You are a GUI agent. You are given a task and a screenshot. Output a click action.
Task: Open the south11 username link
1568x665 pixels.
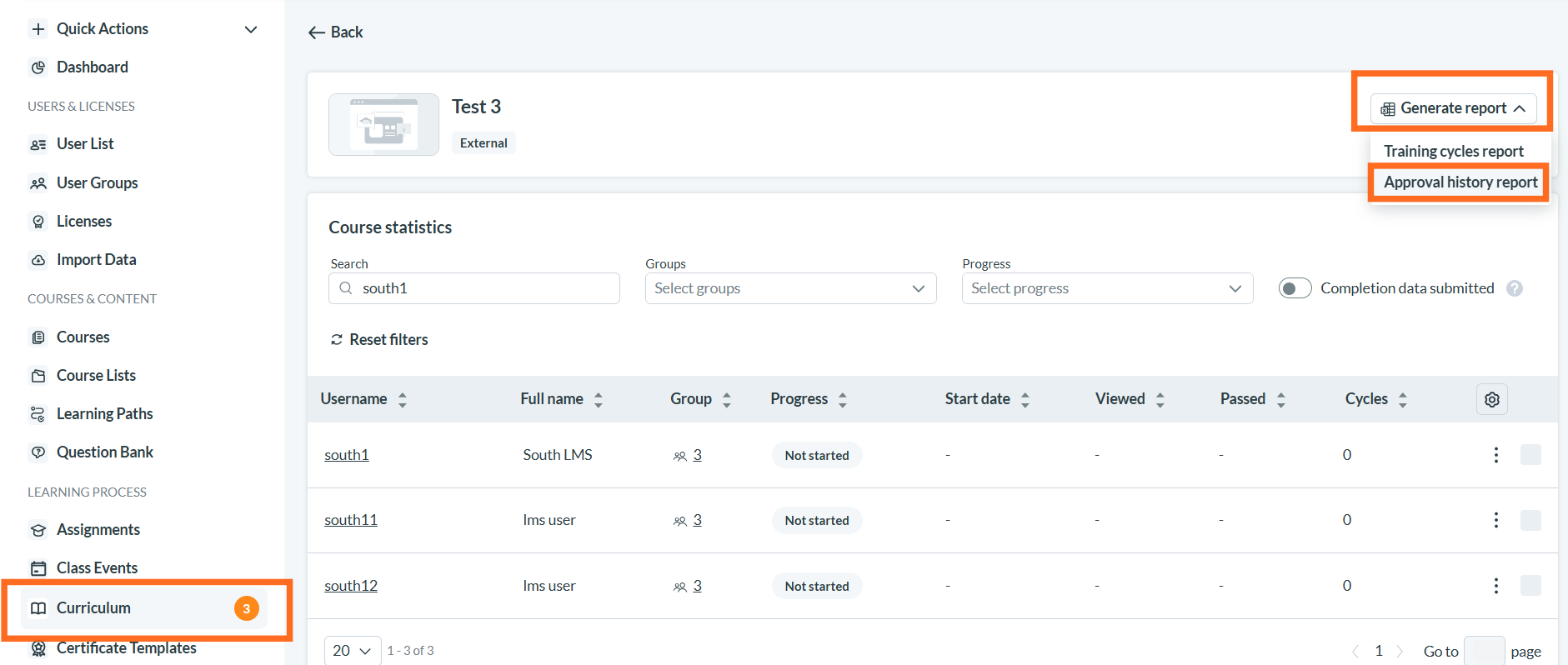[351, 520]
